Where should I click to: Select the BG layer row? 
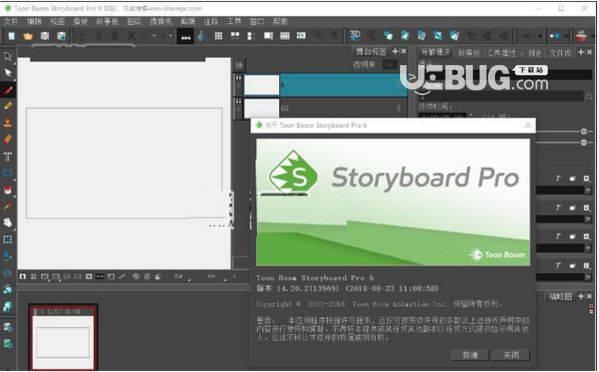325,108
